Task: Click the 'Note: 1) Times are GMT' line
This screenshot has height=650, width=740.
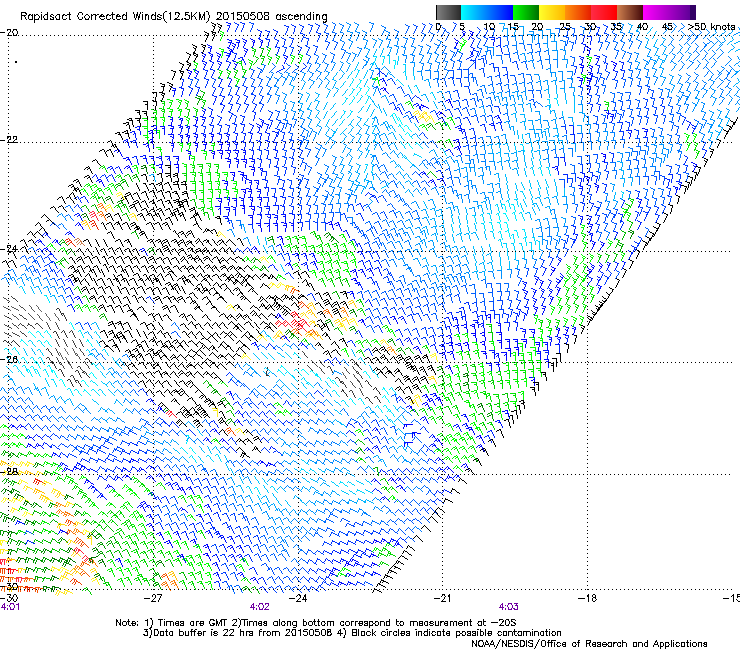Action: coord(316,623)
